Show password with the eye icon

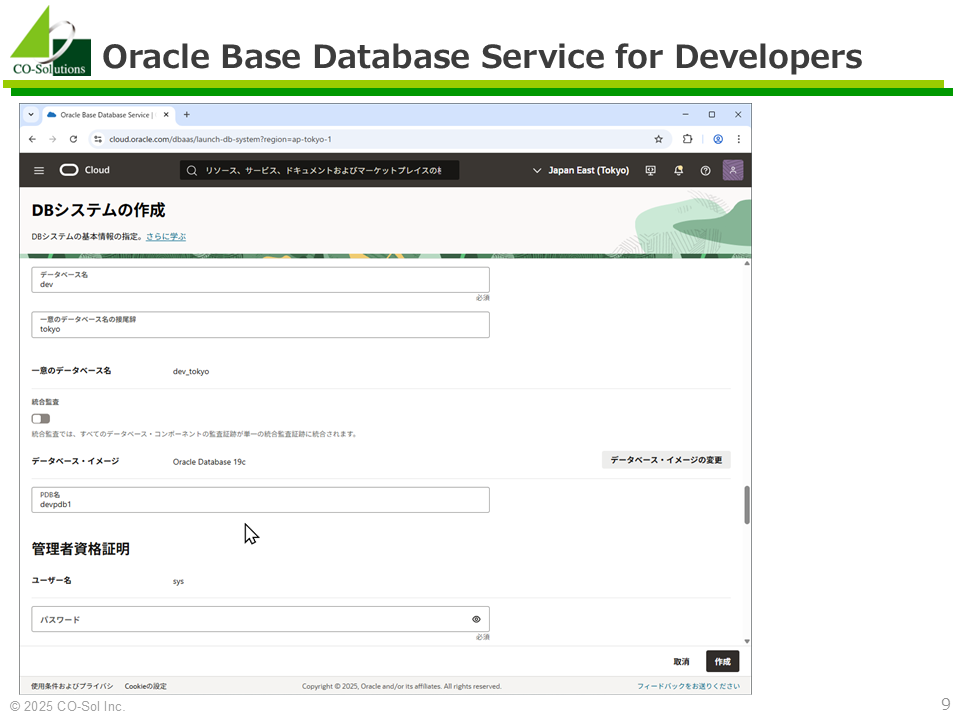(476, 620)
